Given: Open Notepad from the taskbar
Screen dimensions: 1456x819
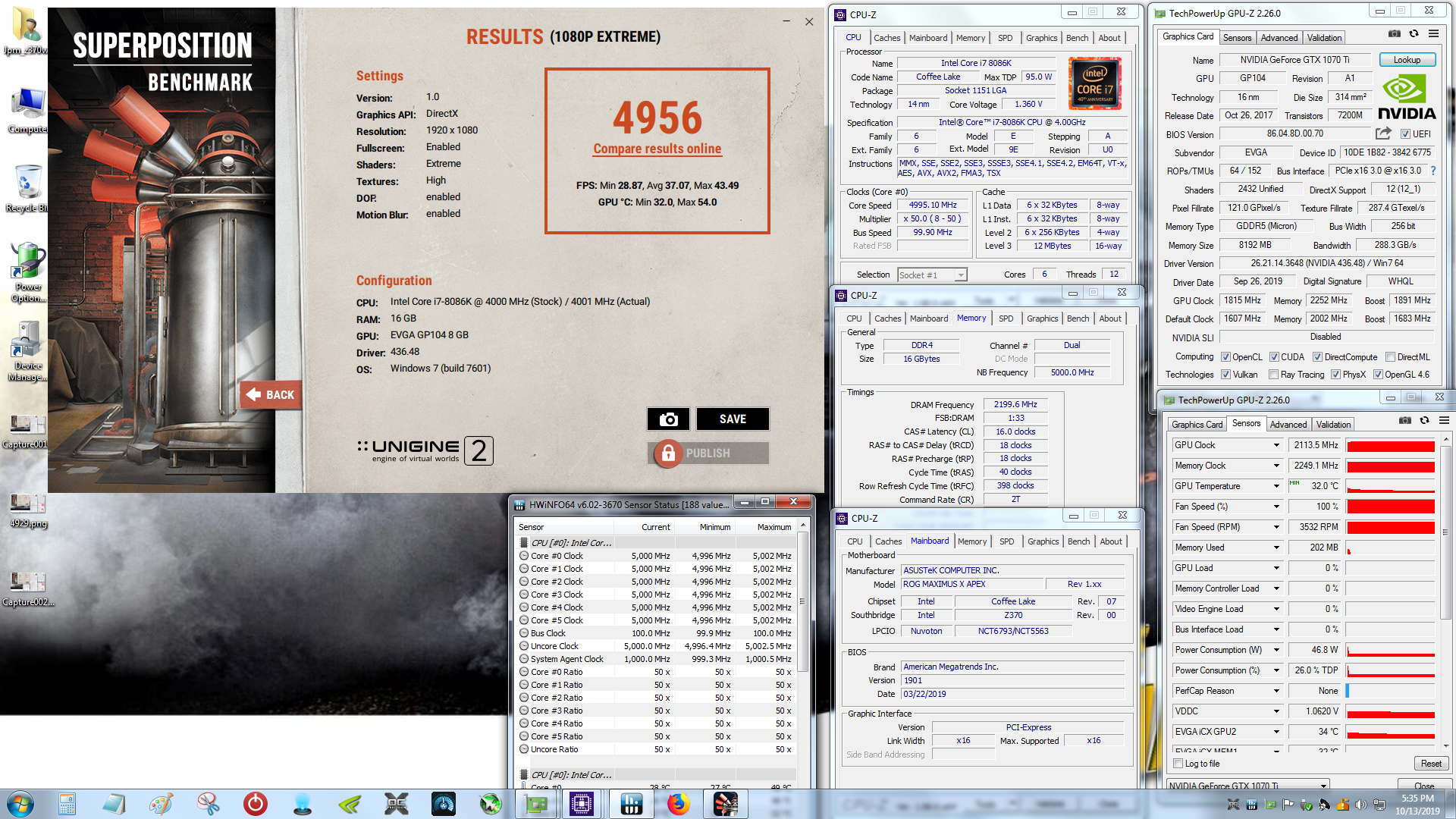Looking at the screenshot, I should click(x=114, y=804).
